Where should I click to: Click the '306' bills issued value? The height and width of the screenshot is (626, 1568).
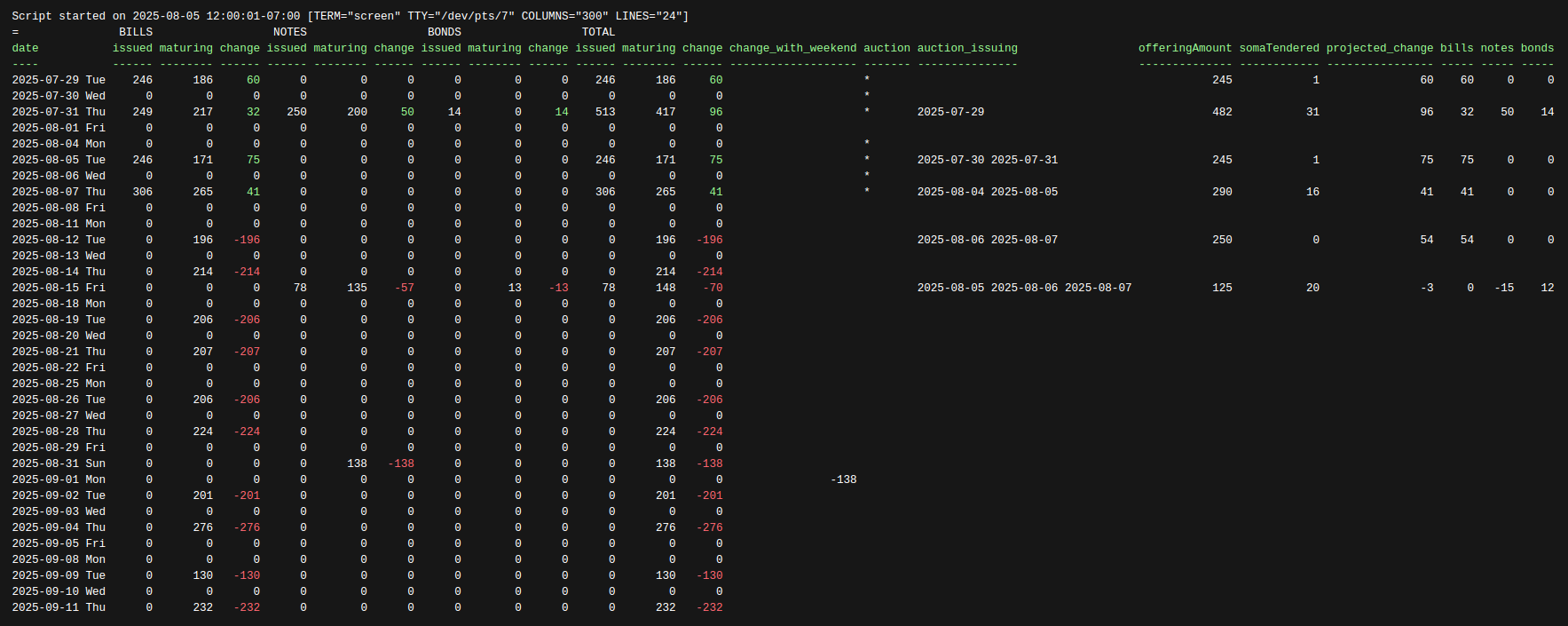point(142,192)
